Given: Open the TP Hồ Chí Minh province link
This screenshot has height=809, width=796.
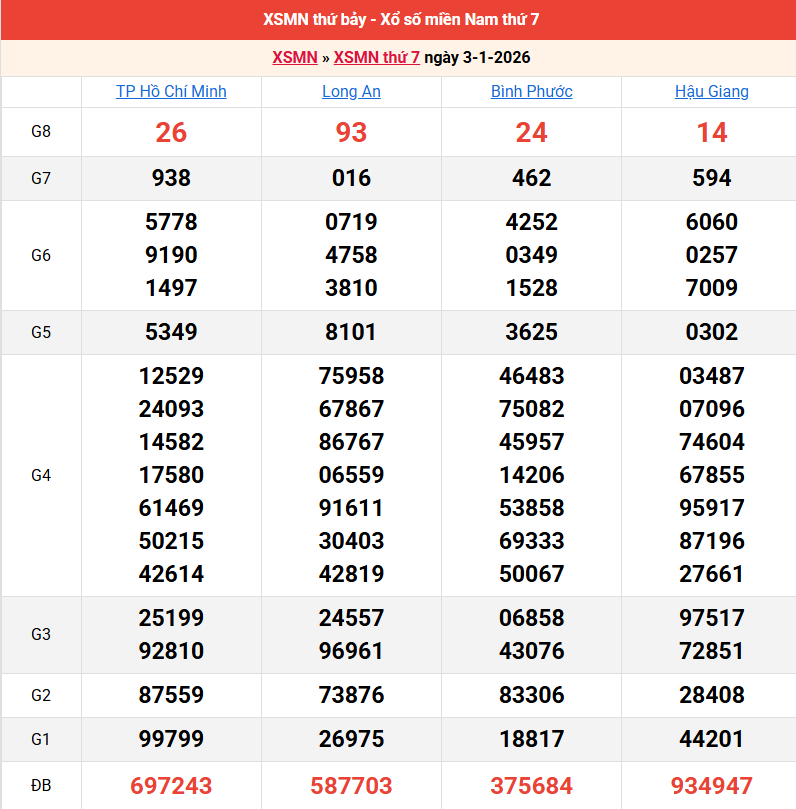Looking at the screenshot, I should tap(171, 91).
